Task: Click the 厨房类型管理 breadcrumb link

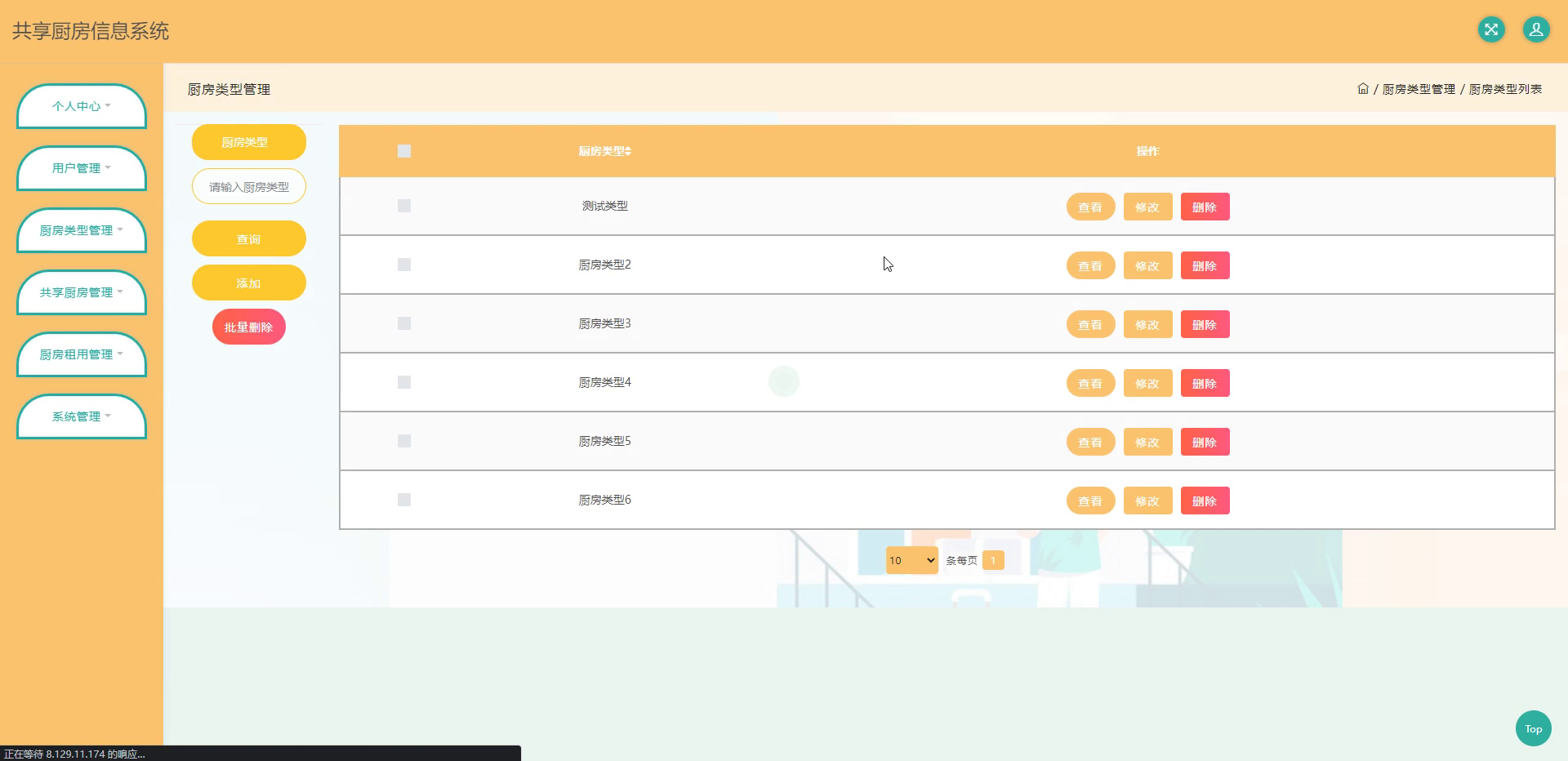Action: [1419, 89]
